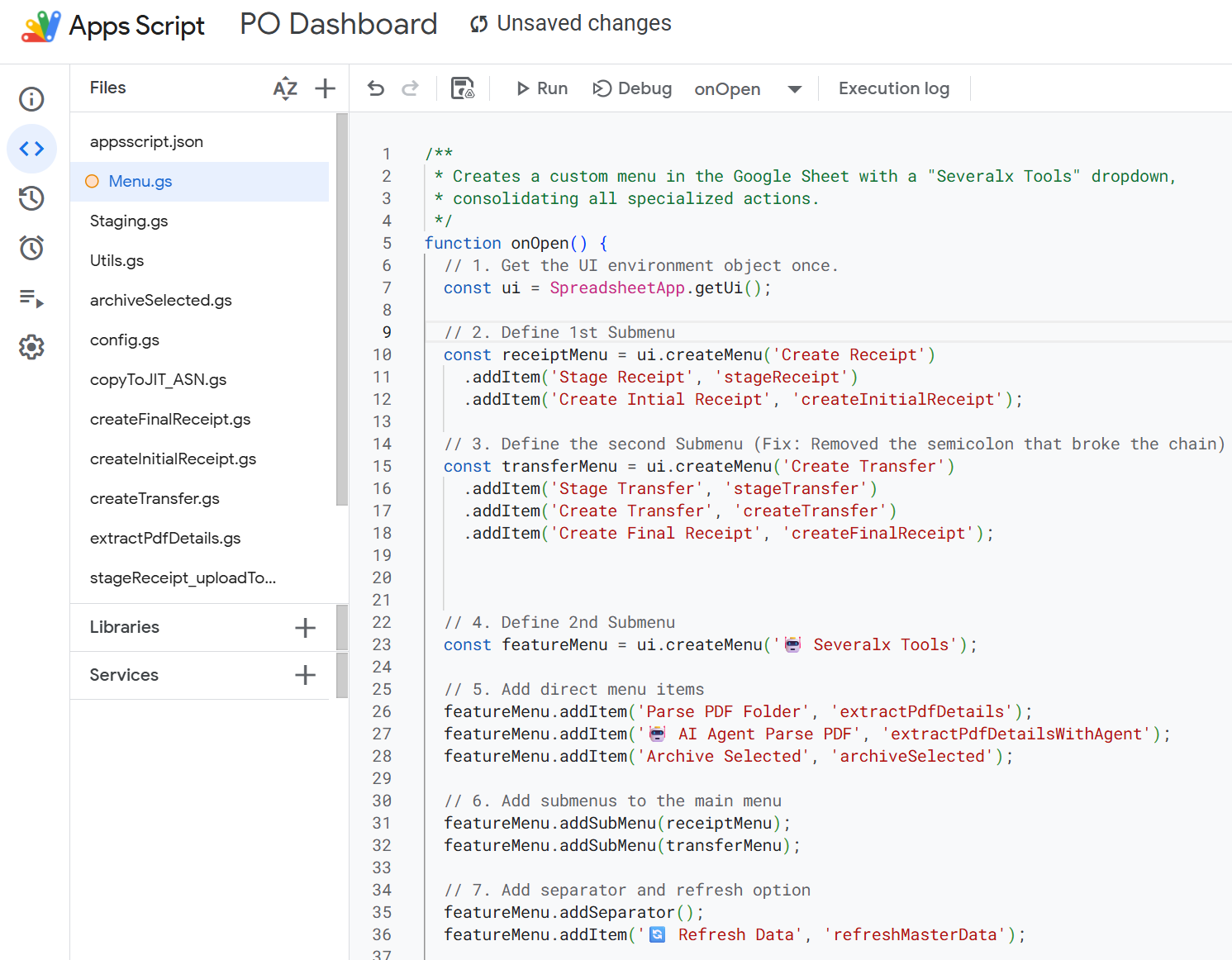The image size is (1232, 960).
Task: Add a new file with plus icon
Action: click(326, 88)
